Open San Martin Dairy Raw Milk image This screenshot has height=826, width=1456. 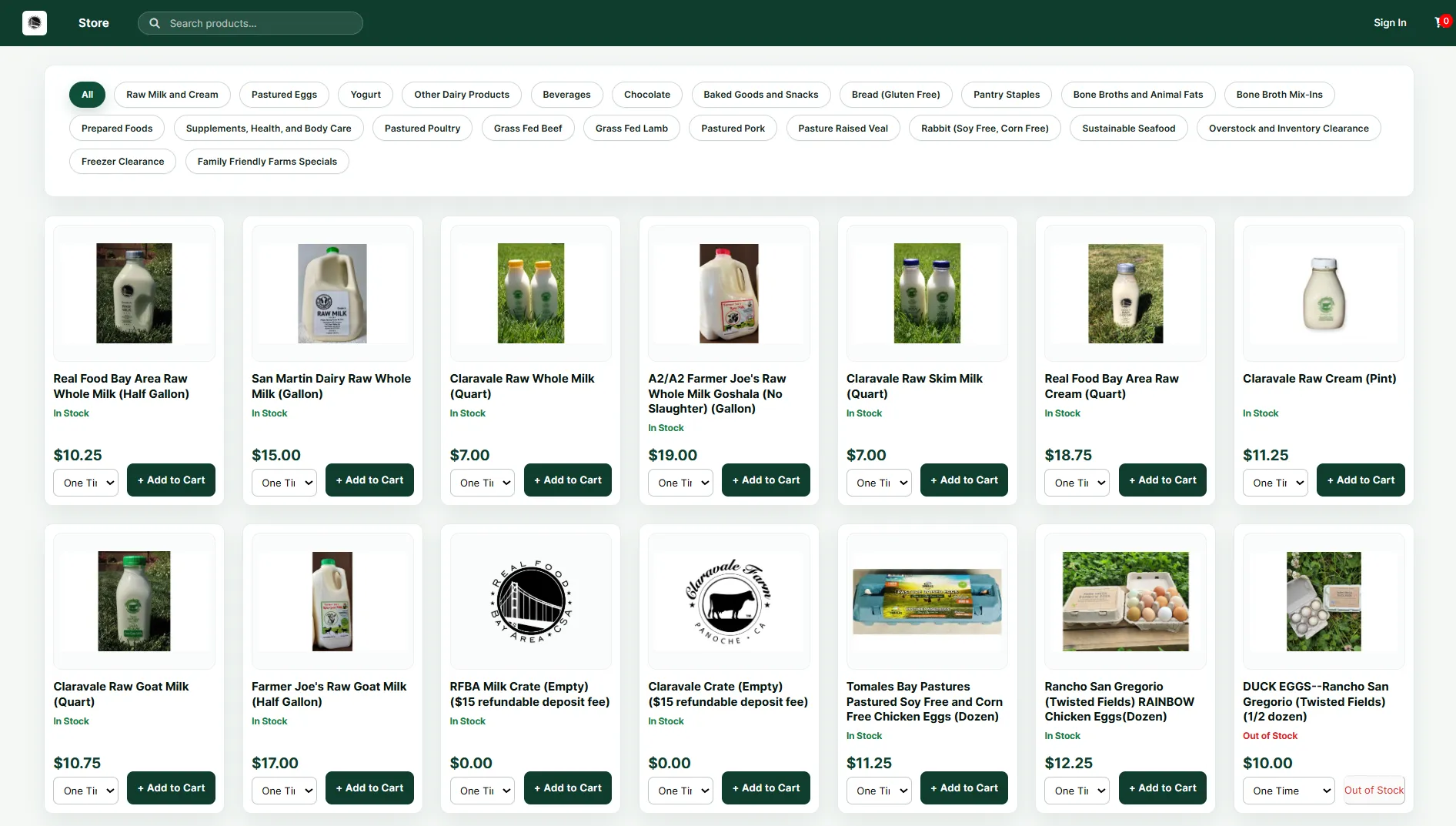tap(332, 293)
